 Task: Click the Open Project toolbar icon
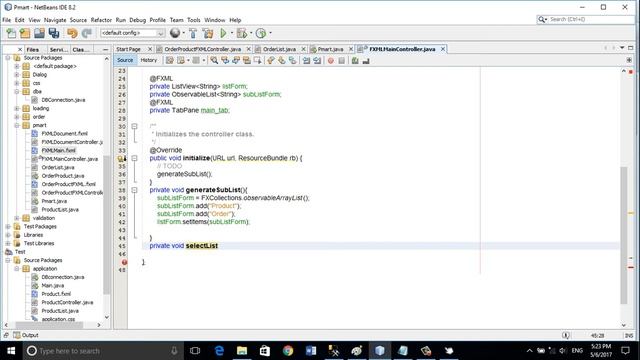coord(39,33)
